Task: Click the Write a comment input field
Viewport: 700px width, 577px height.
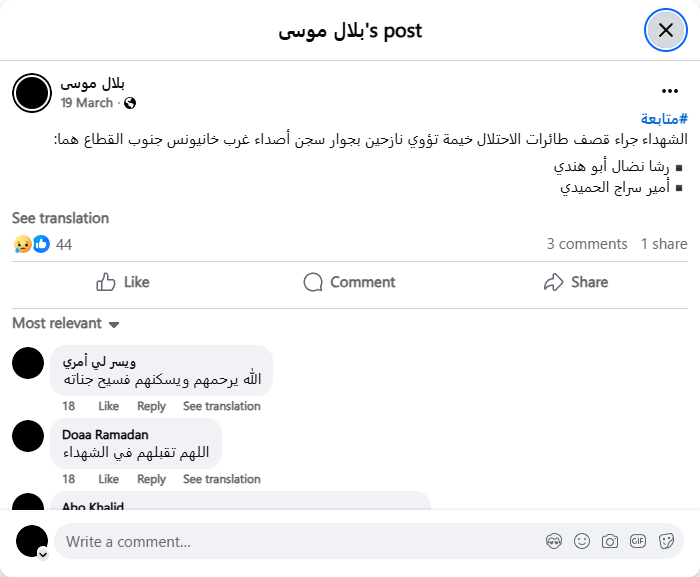Action: coord(300,541)
